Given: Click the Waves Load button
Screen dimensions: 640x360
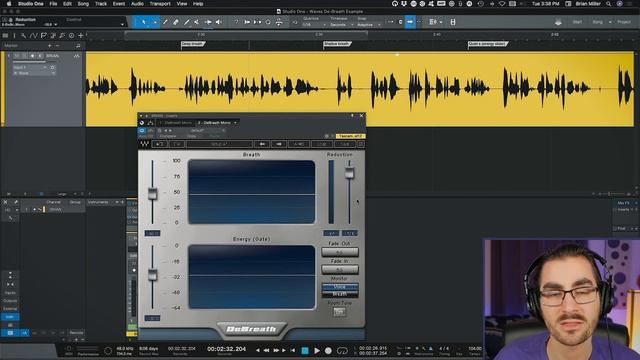Looking at the screenshot, I should pyautogui.click(x=322, y=144).
